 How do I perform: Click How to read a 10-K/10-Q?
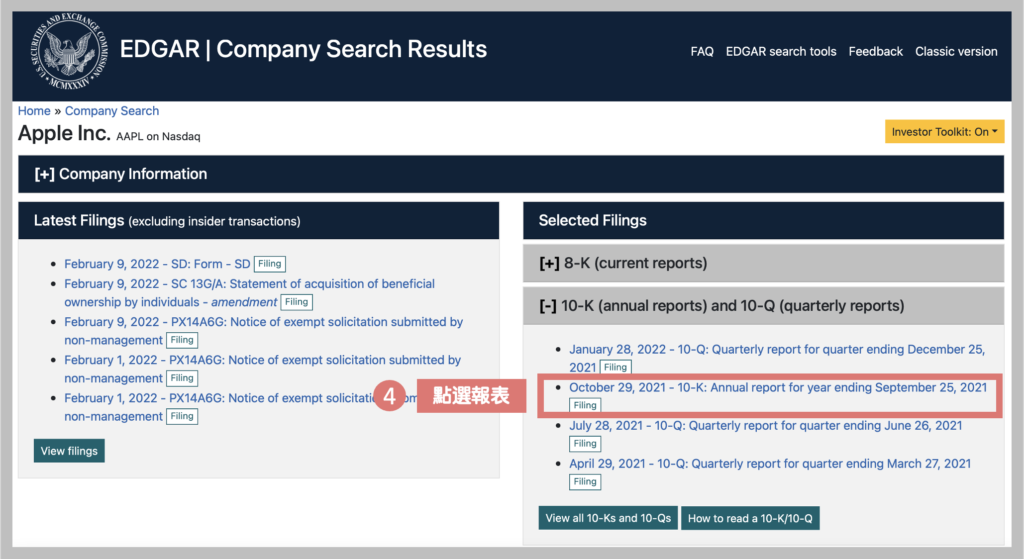[x=750, y=518]
